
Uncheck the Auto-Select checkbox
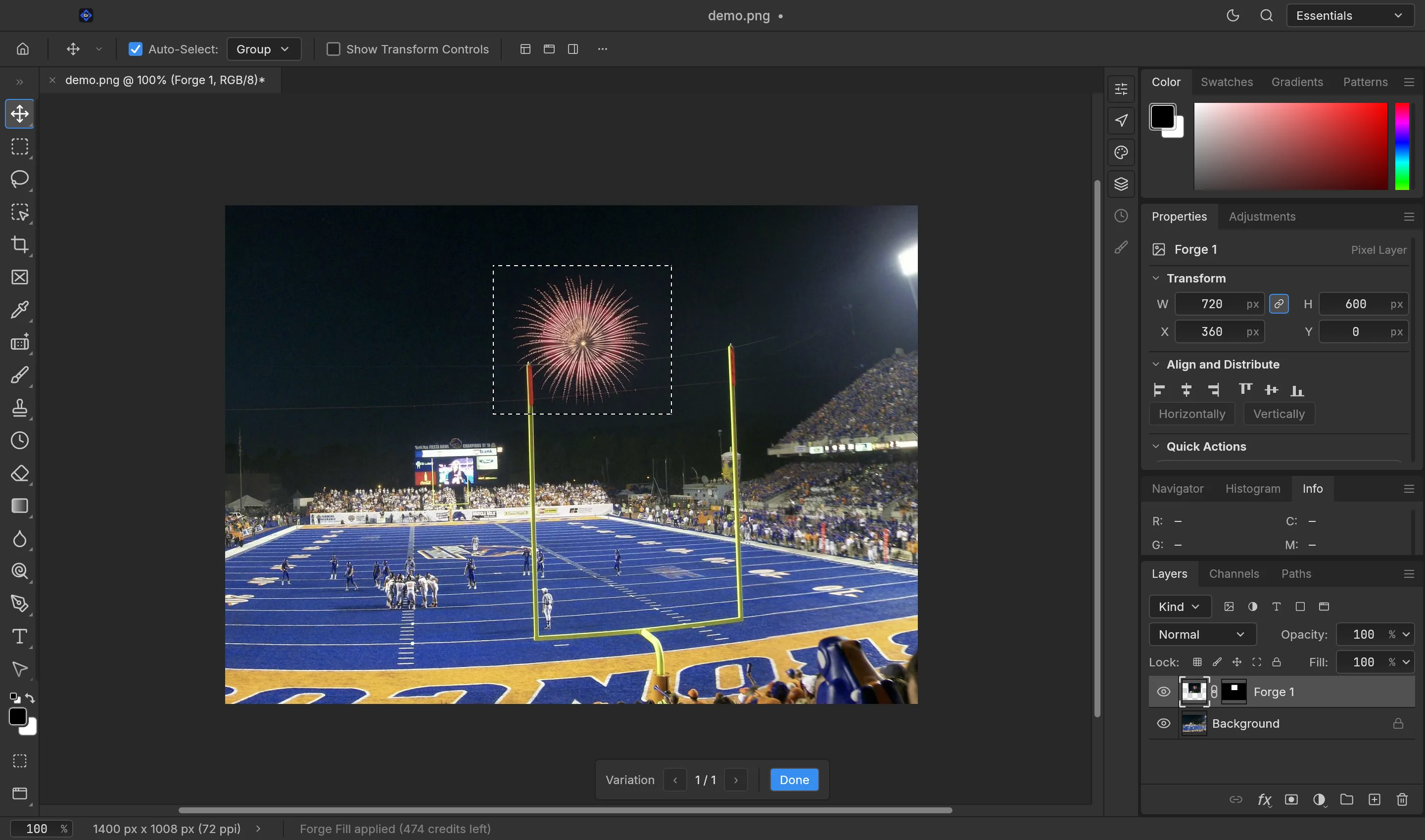point(135,49)
